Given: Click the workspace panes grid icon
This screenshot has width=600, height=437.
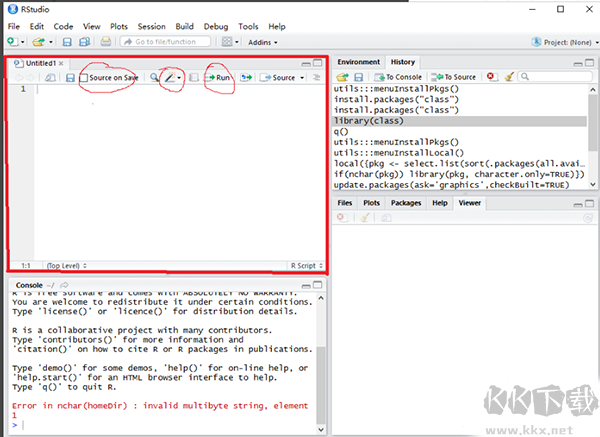Looking at the screenshot, I should coord(227,41).
